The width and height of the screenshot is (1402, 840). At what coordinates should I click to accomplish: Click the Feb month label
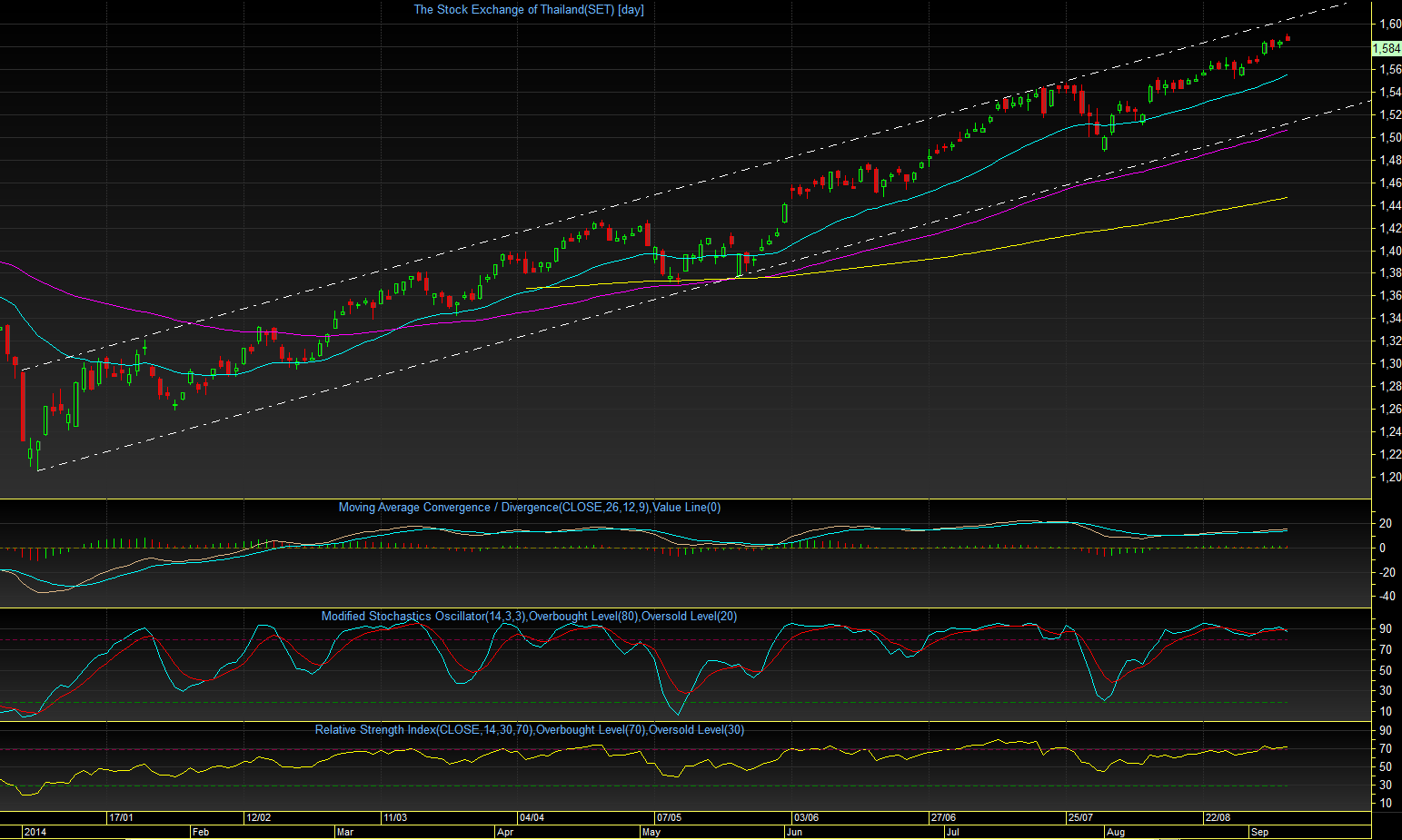click(201, 833)
